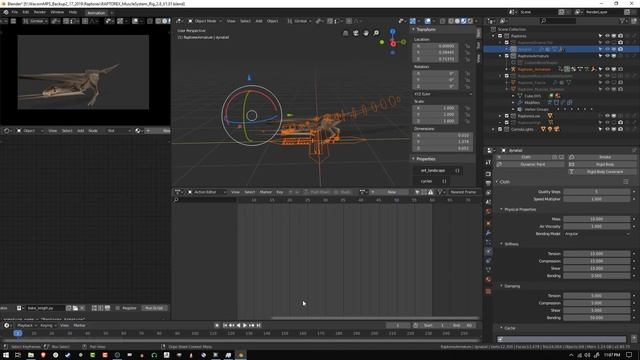
Task: Toggle eye visibility of the Camera Lights collection
Action: (x=607, y=129)
